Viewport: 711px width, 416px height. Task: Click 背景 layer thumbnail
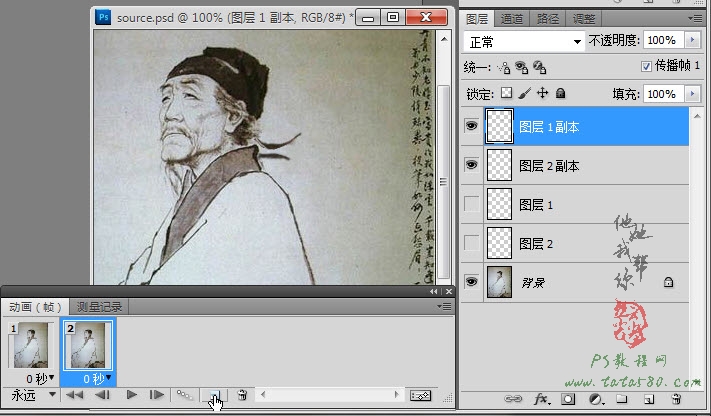499,282
